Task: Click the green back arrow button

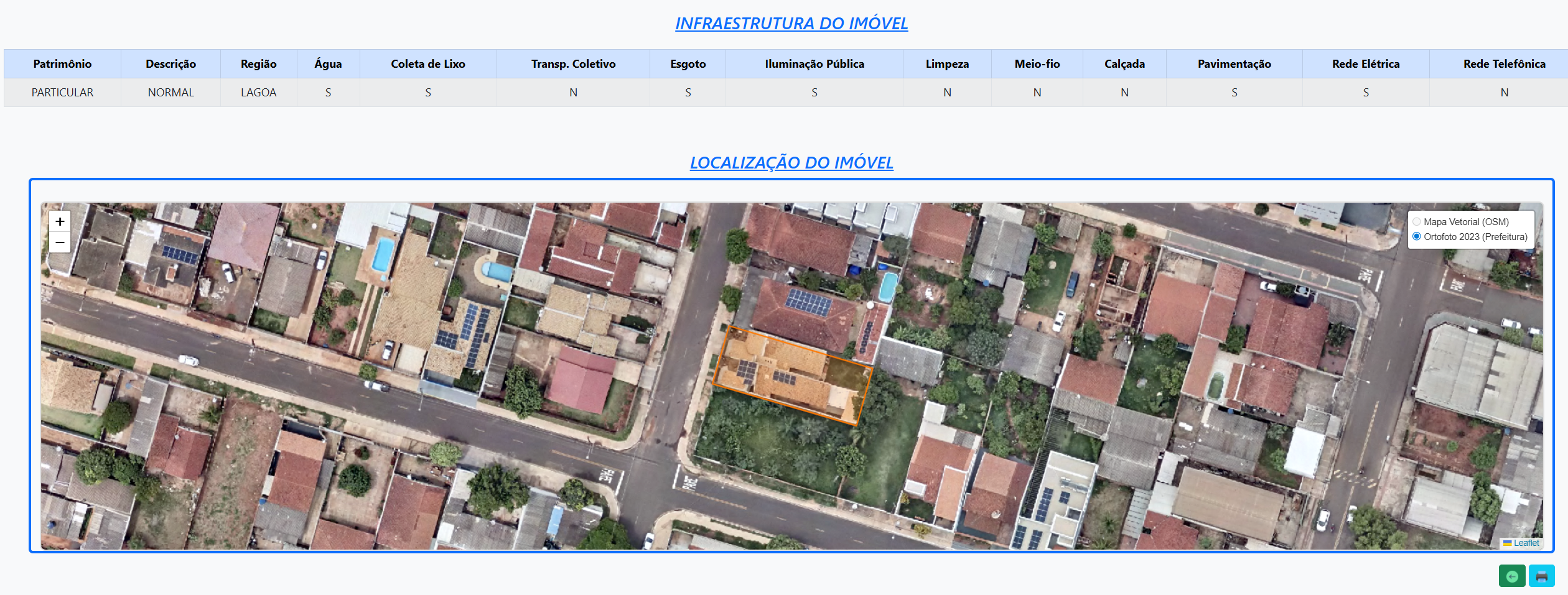Action: tap(1512, 576)
